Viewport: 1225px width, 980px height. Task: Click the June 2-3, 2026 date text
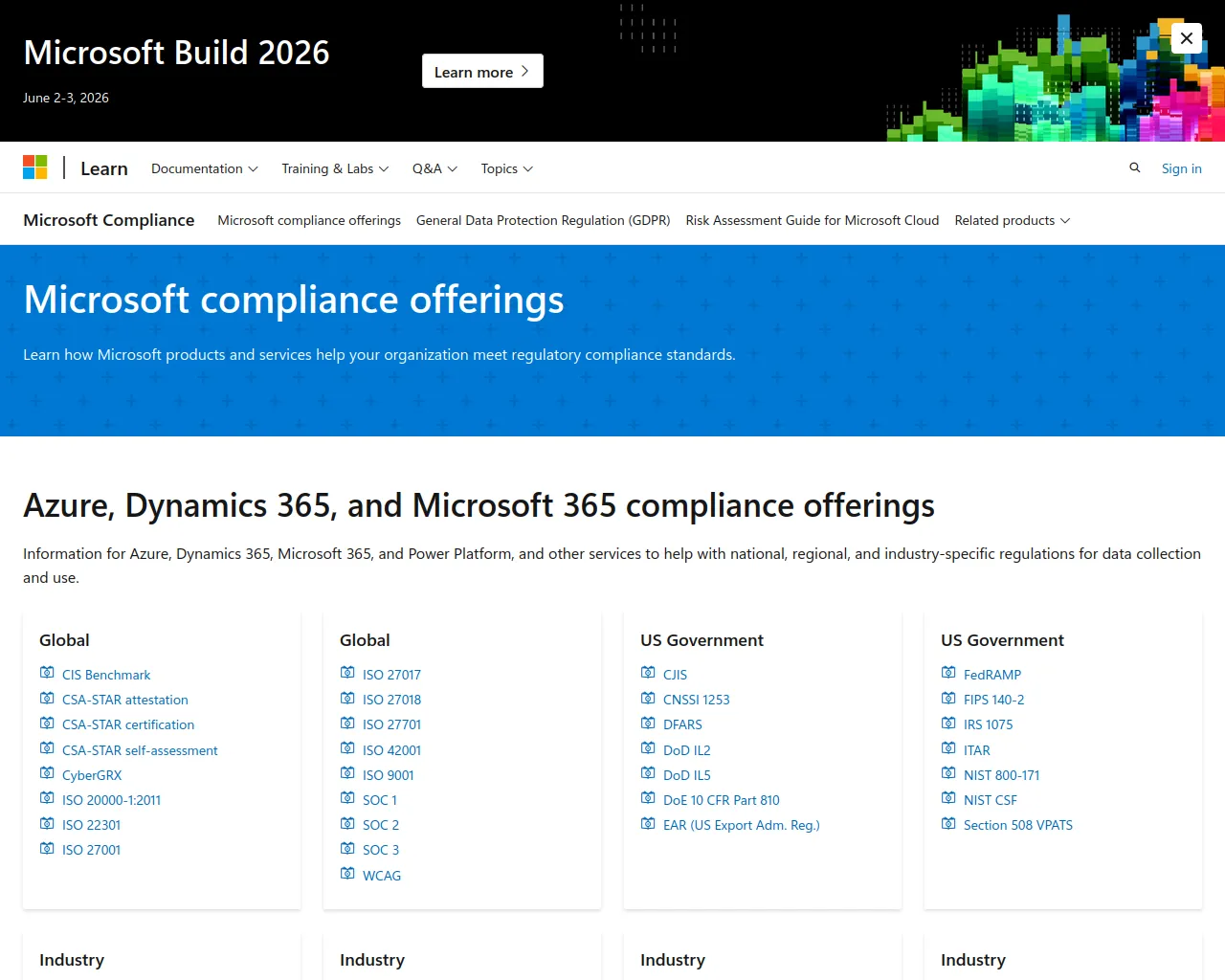66,98
